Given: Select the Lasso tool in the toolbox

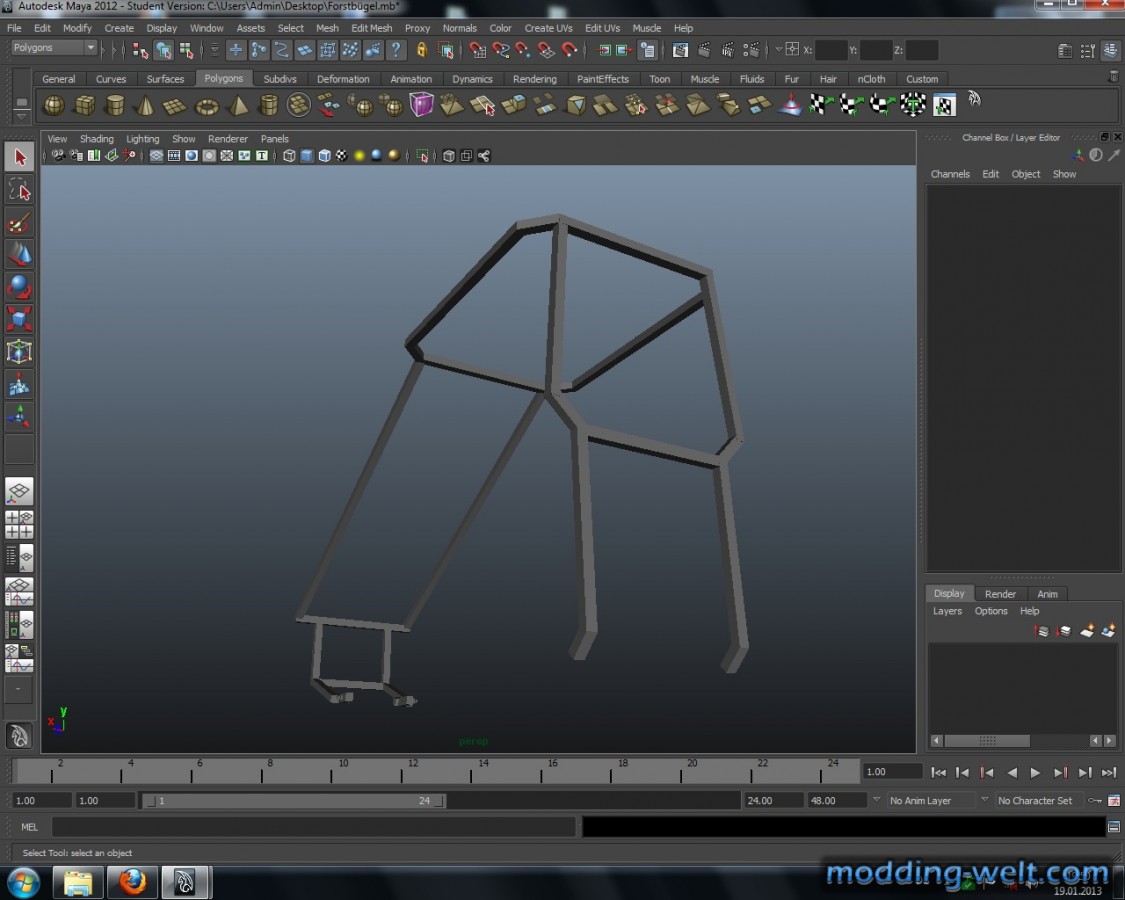Looking at the screenshot, I should click(19, 191).
